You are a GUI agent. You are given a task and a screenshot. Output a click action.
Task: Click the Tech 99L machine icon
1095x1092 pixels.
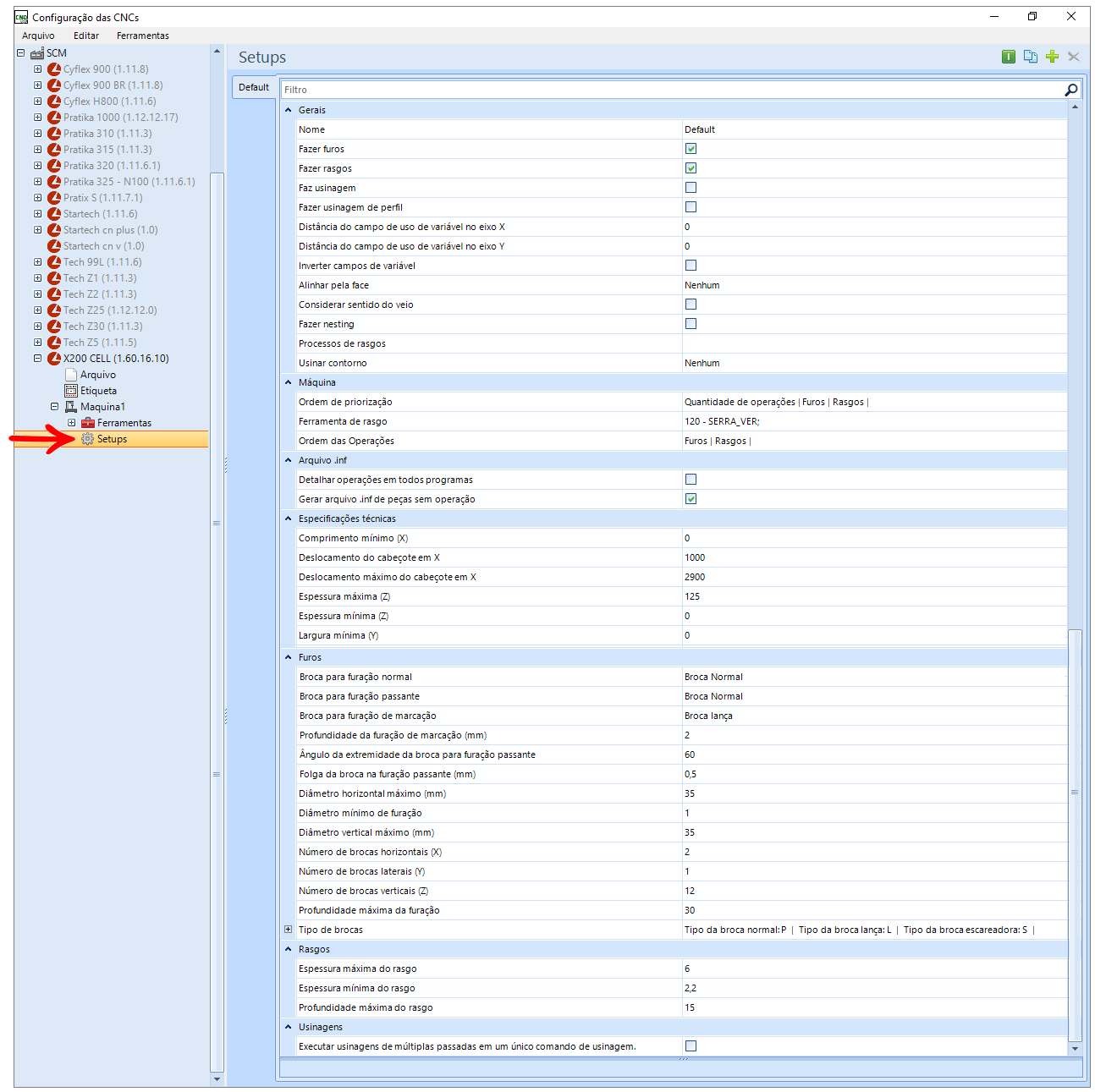click(54, 262)
